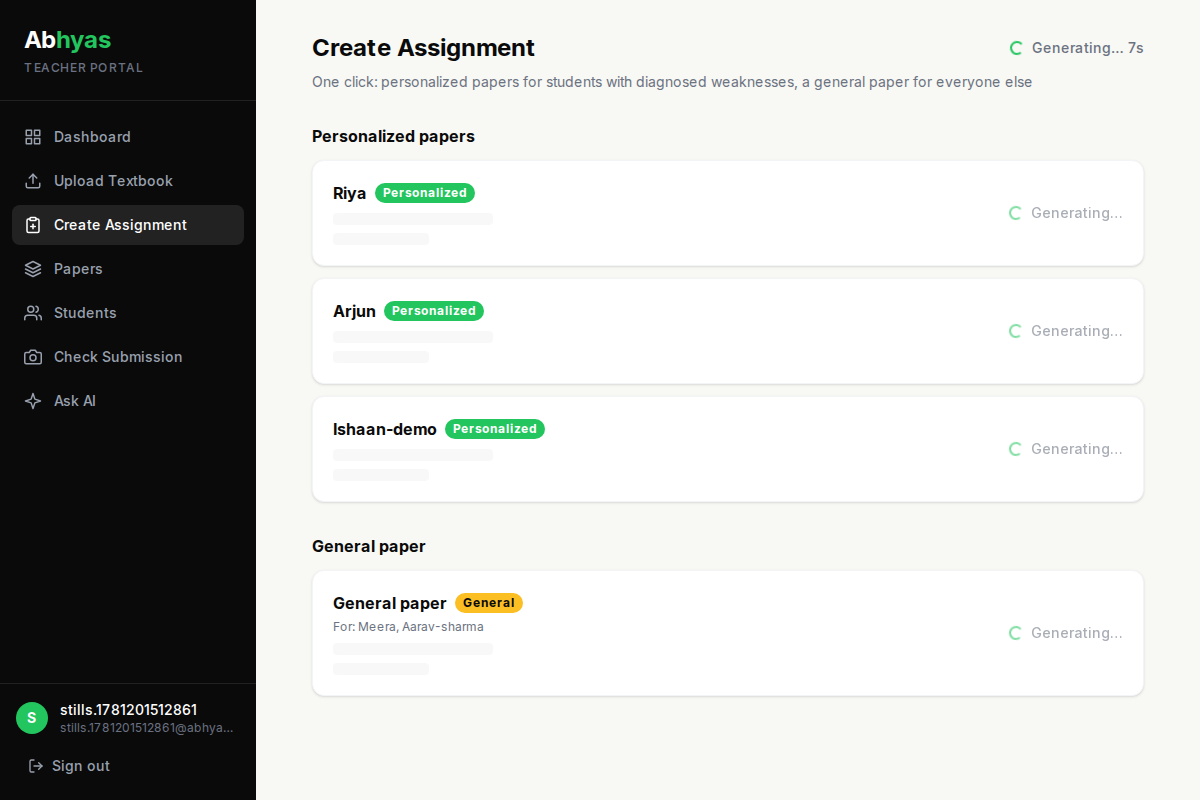Click the yellow General badge
1200x800 pixels.
point(489,603)
